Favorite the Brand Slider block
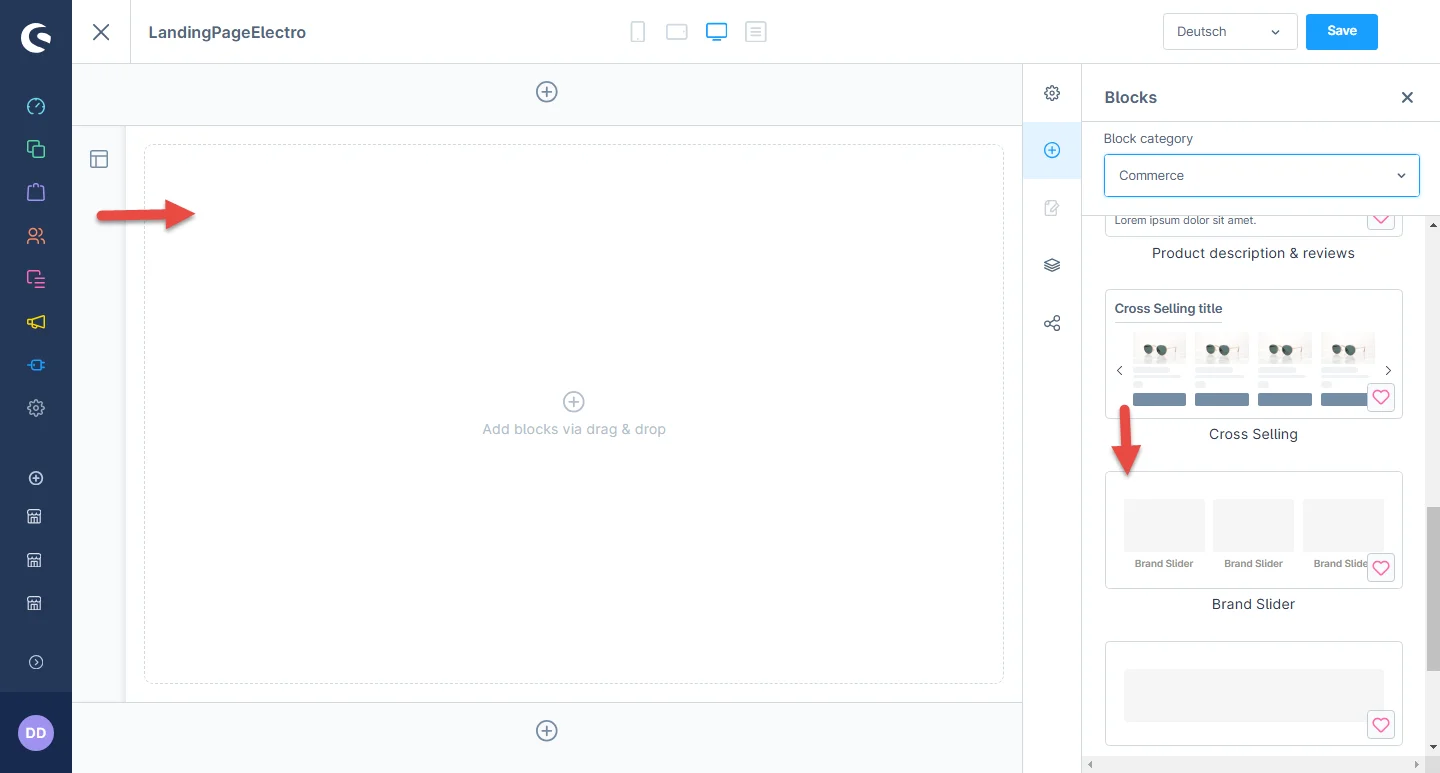Image resolution: width=1440 pixels, height=773 pixels. tap(1380, 568)
